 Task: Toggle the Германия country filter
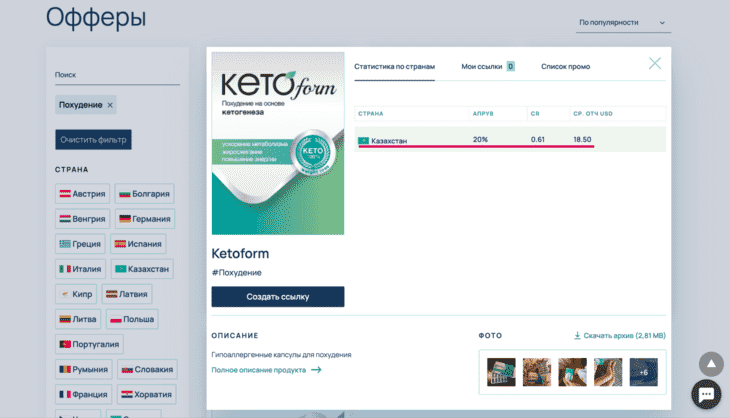[145, 219]
